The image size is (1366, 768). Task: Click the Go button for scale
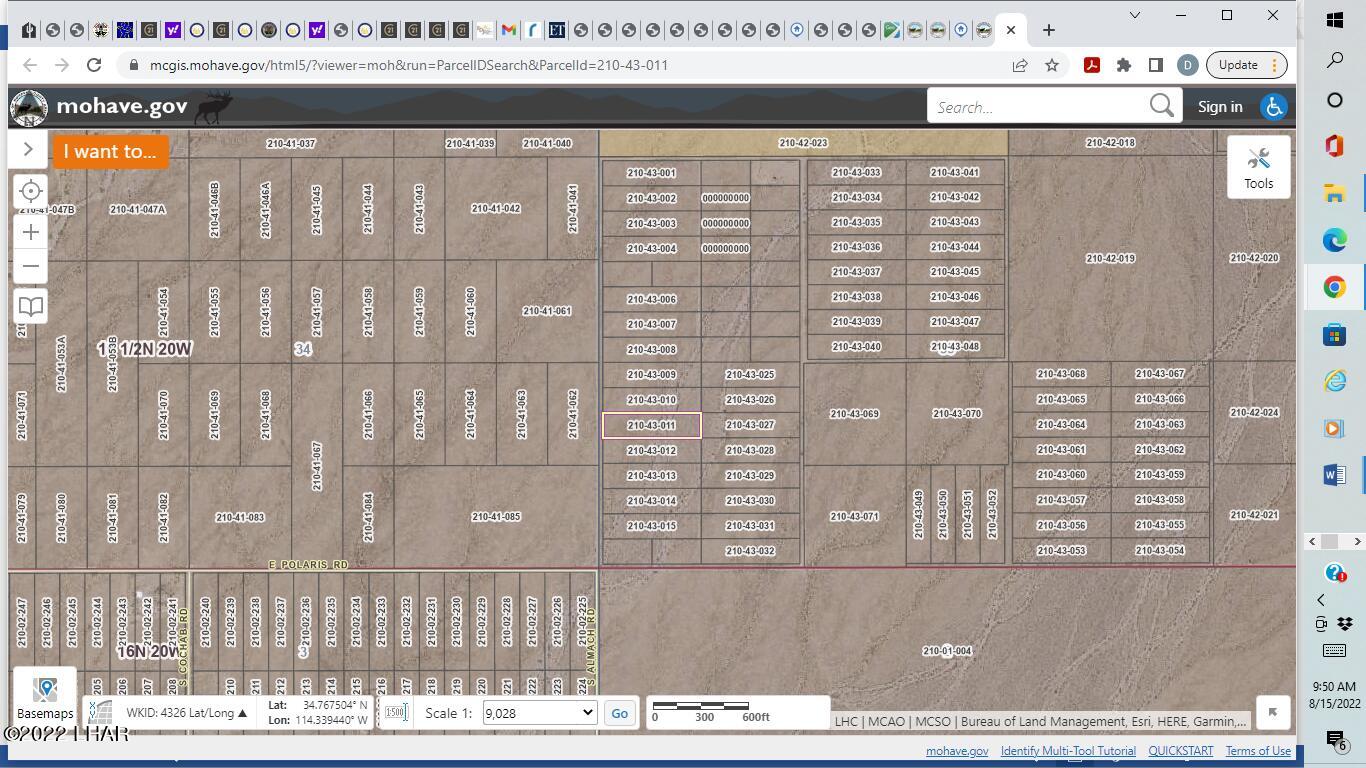point(619,713)
